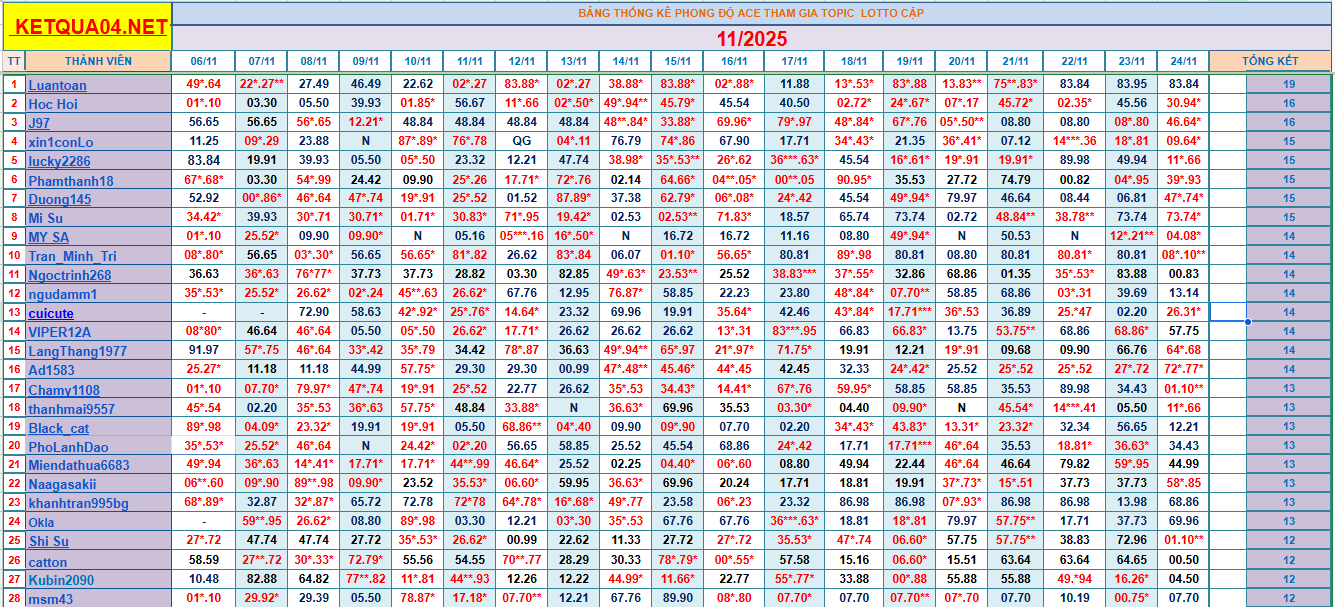This screenshot has height=607, width=1335.
Task: Open Luantoan member profile link
Action: click(x=57, y=85)
